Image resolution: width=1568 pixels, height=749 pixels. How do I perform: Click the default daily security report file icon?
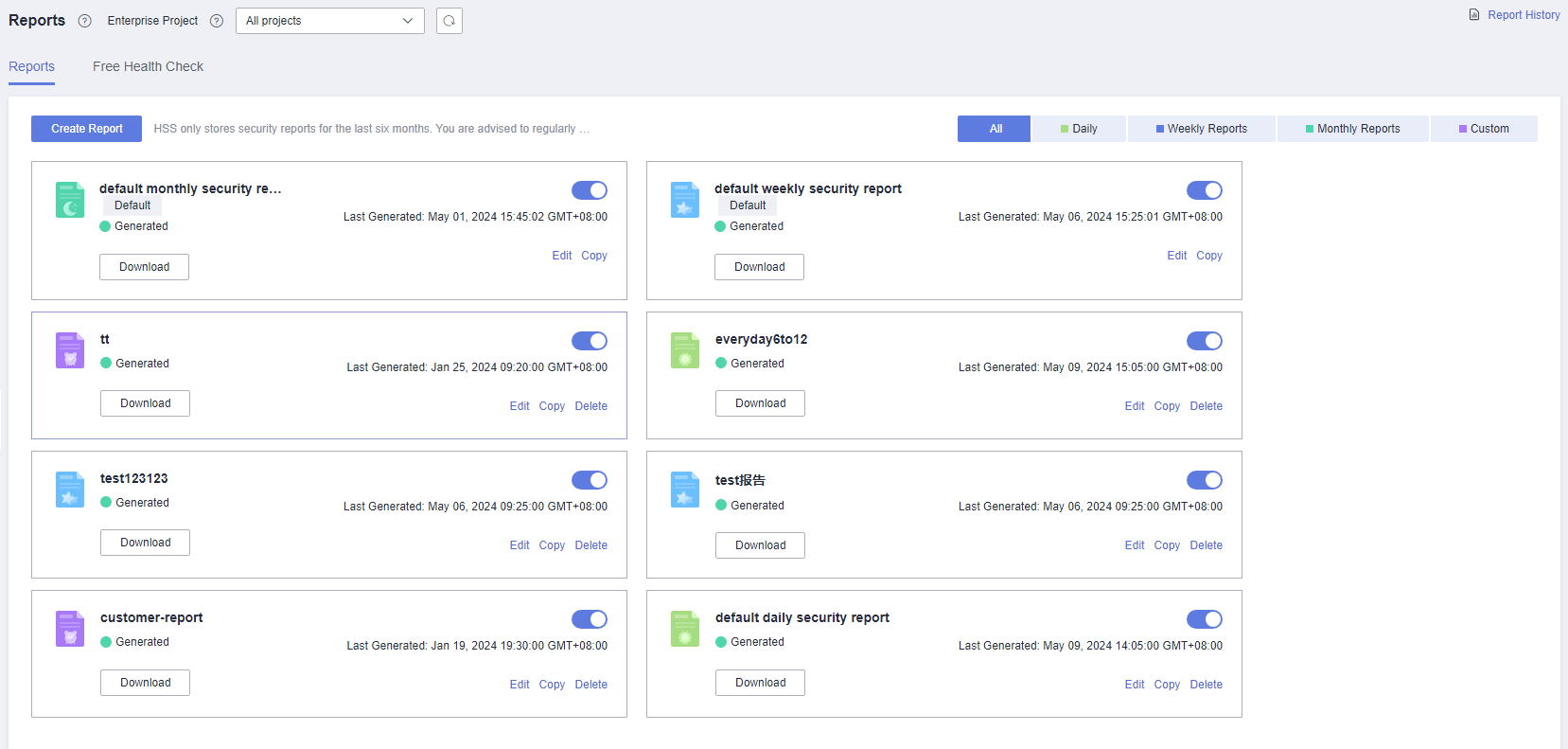coord(685,629)
